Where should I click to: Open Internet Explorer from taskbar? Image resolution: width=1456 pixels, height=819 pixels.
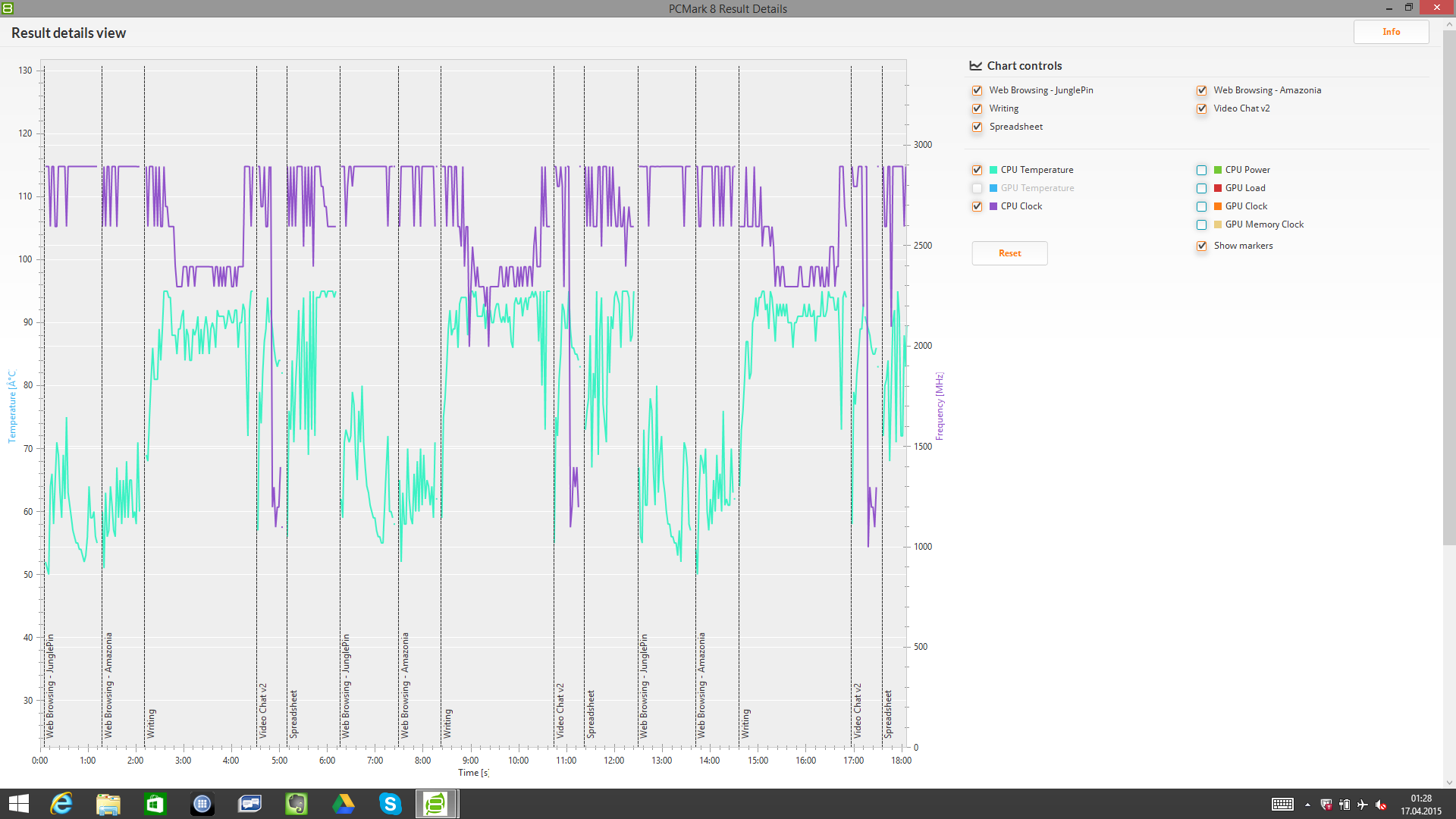tap(61, 804)
